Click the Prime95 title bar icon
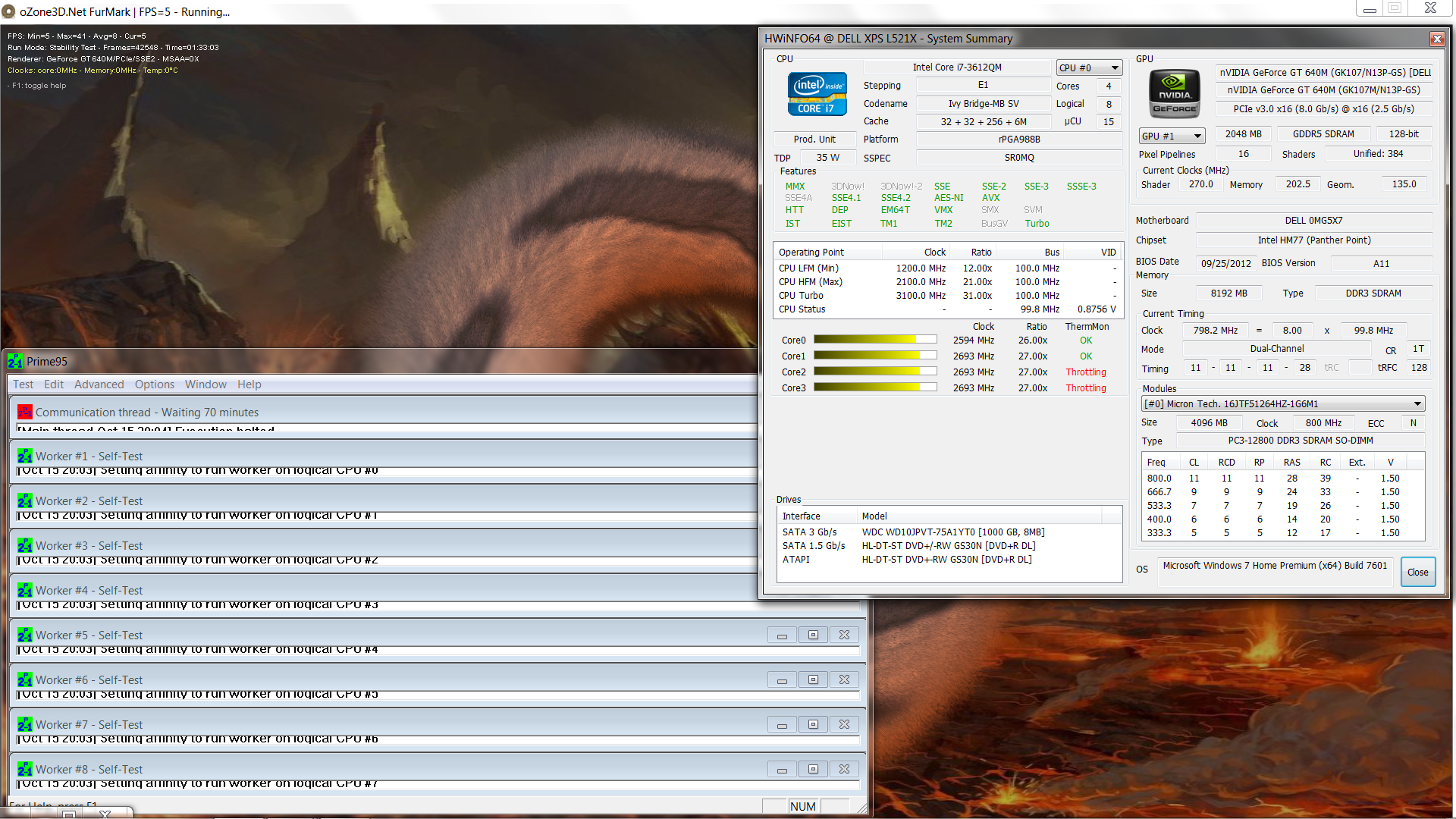This screenshot has width=1456, height=819. pos(15,362)
